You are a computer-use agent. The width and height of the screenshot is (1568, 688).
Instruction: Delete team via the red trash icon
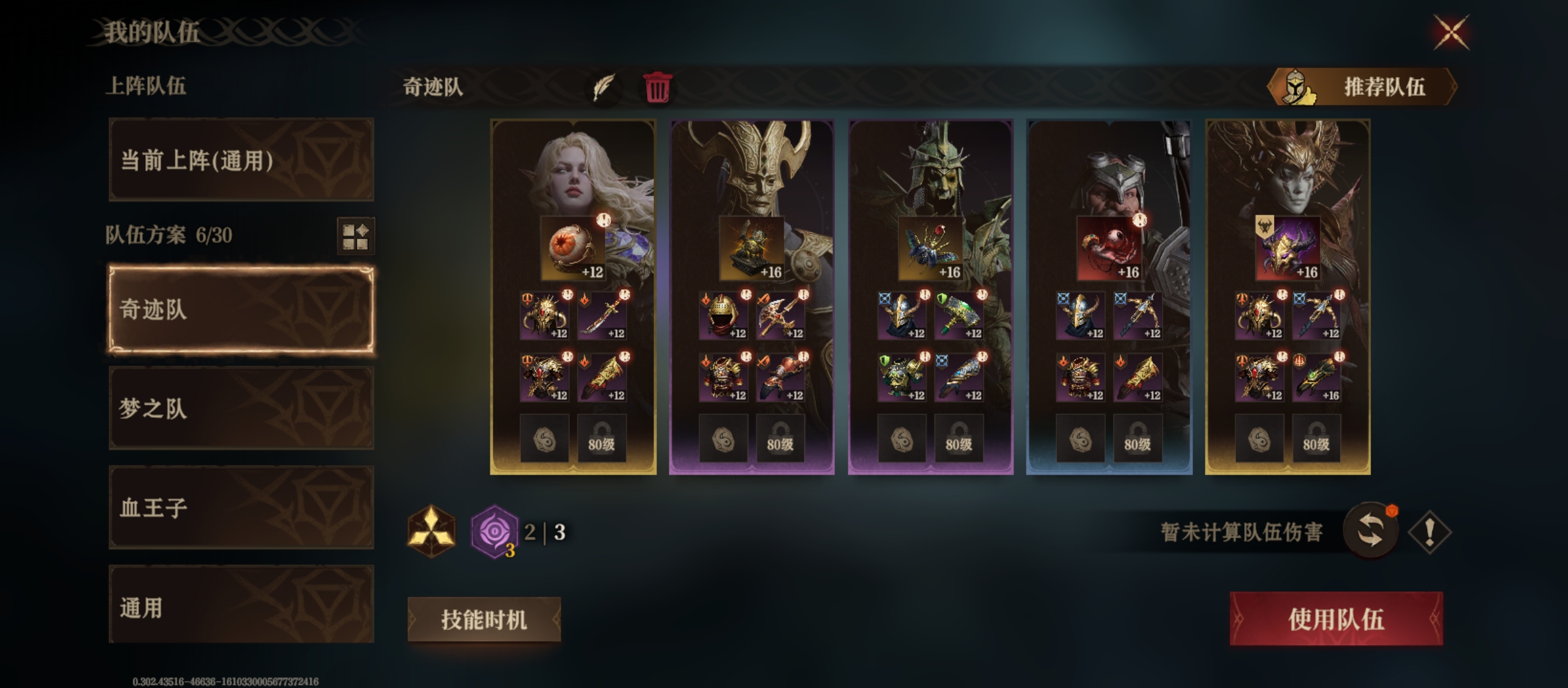tap(657, 87)
